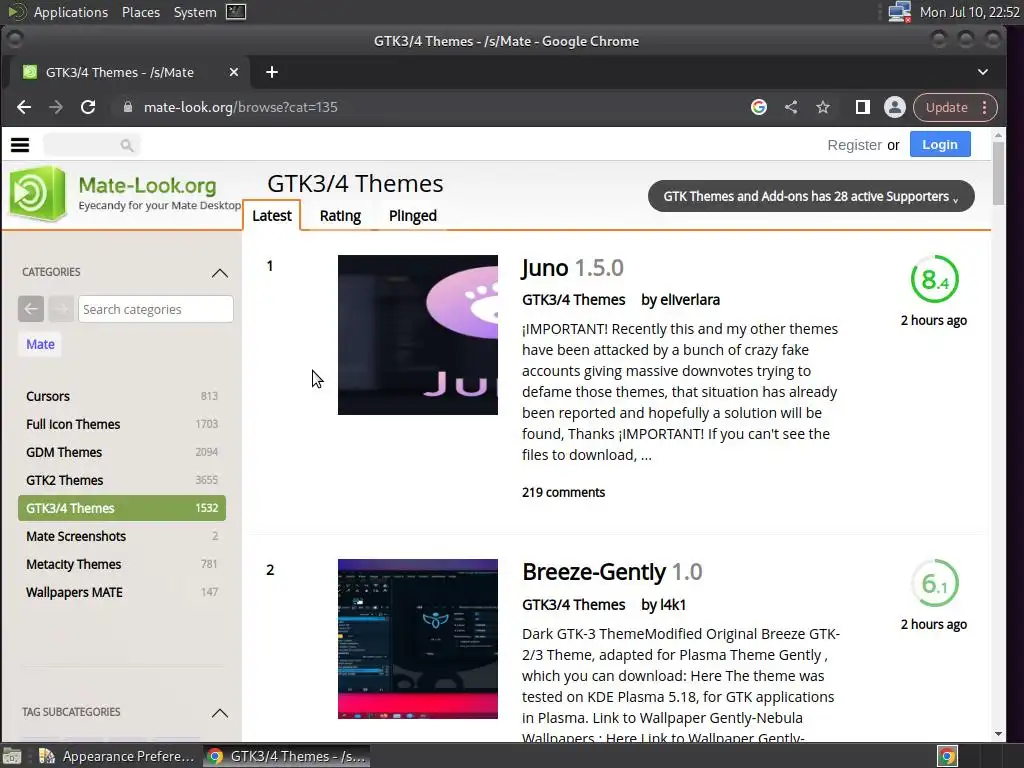Select the GTK2 Themes category
Screen dimensions: 1024x768
click(x=122, y=480)
